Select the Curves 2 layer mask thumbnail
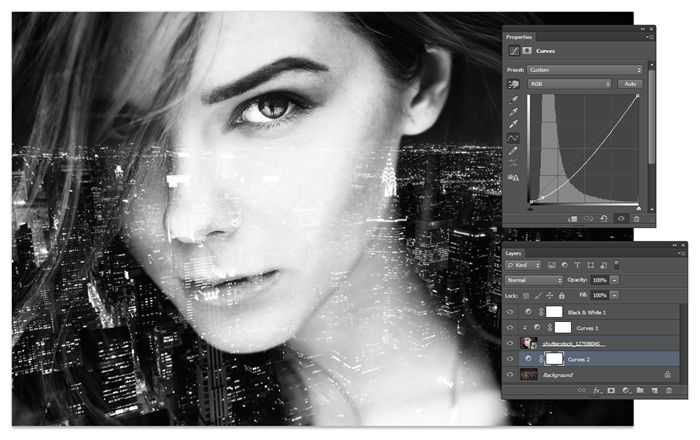 554,359
